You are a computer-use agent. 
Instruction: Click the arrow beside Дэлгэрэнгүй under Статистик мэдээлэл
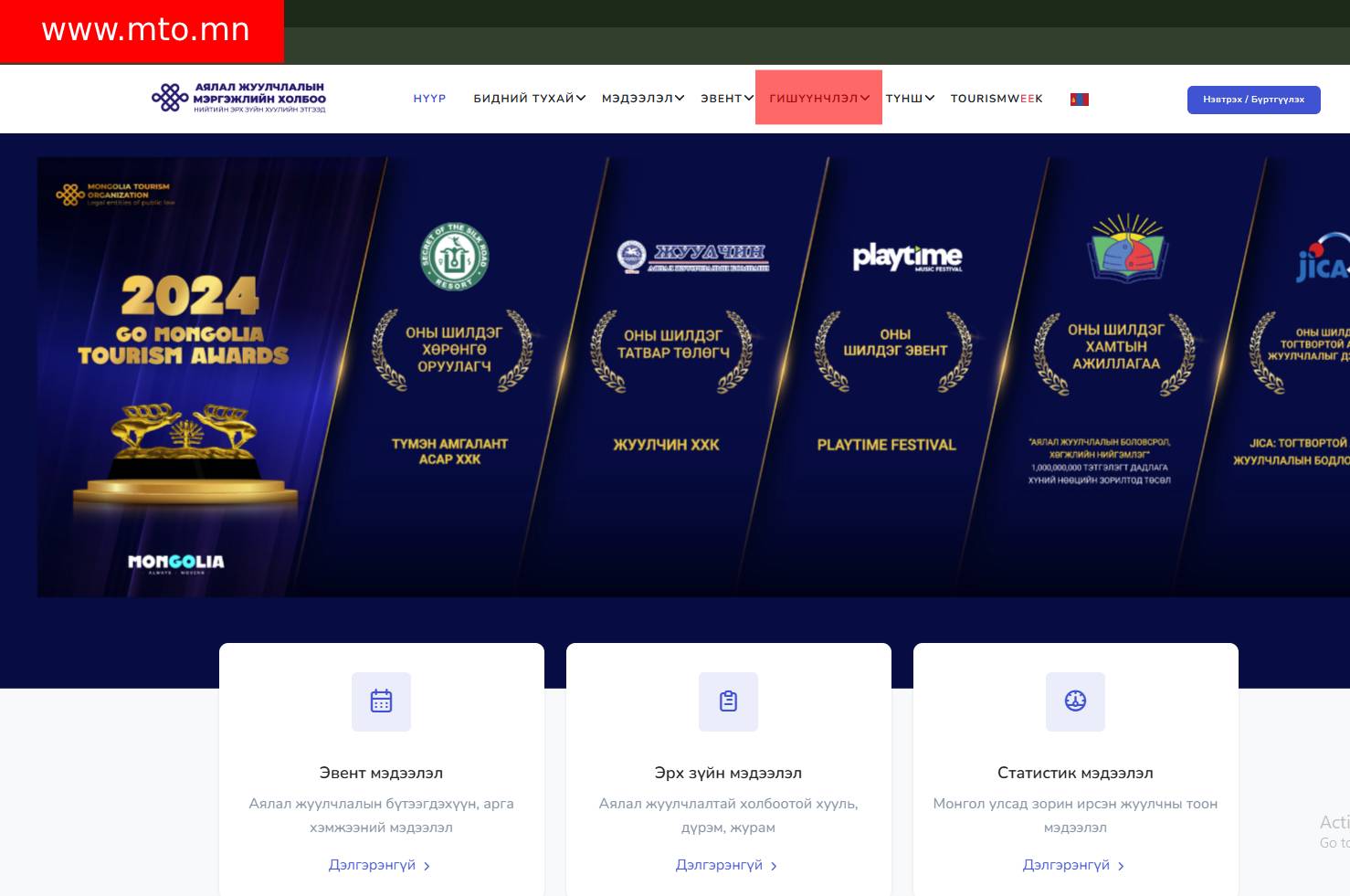pos(1121,866)
